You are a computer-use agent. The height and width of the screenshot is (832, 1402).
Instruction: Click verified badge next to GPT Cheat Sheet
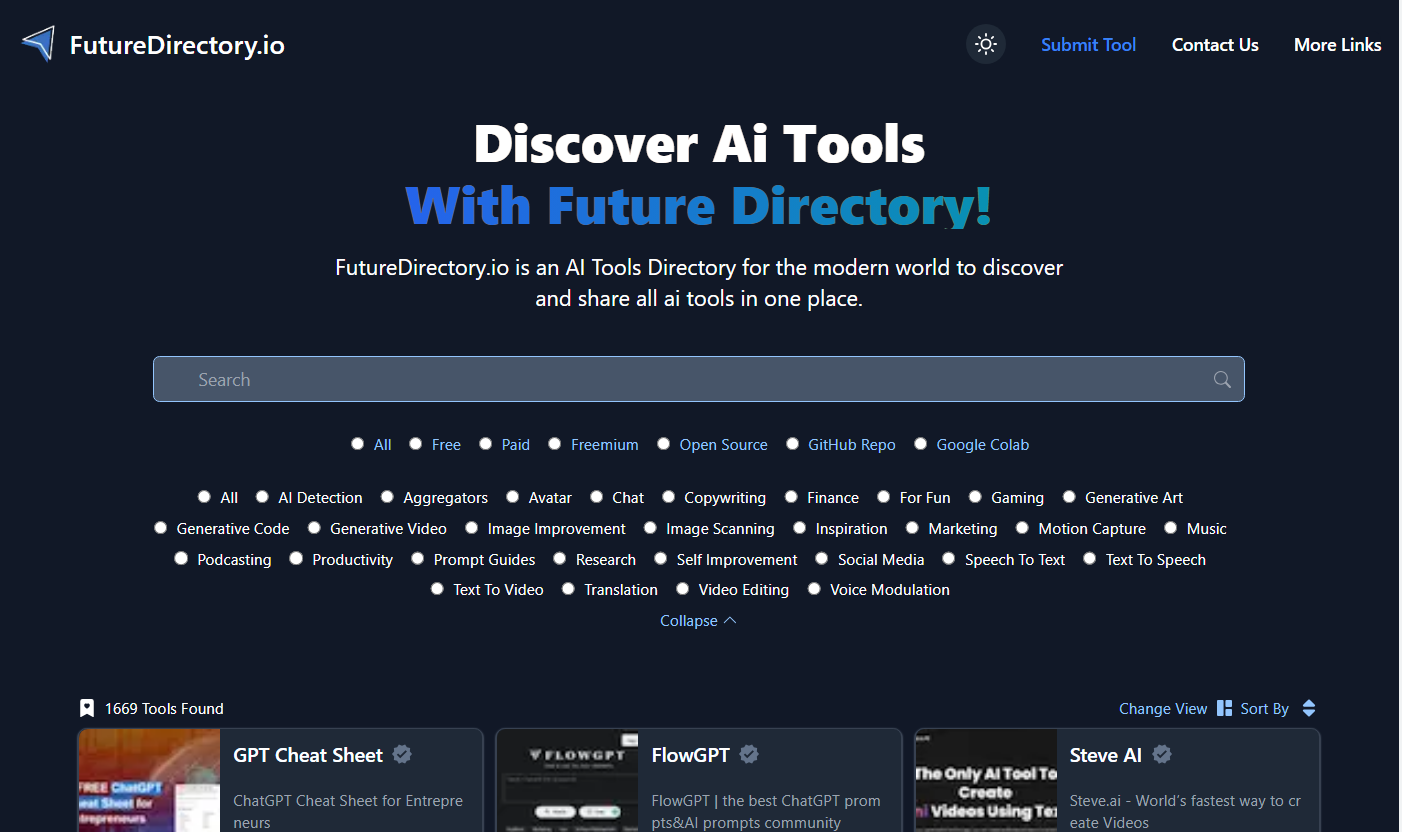pos(402,754)
